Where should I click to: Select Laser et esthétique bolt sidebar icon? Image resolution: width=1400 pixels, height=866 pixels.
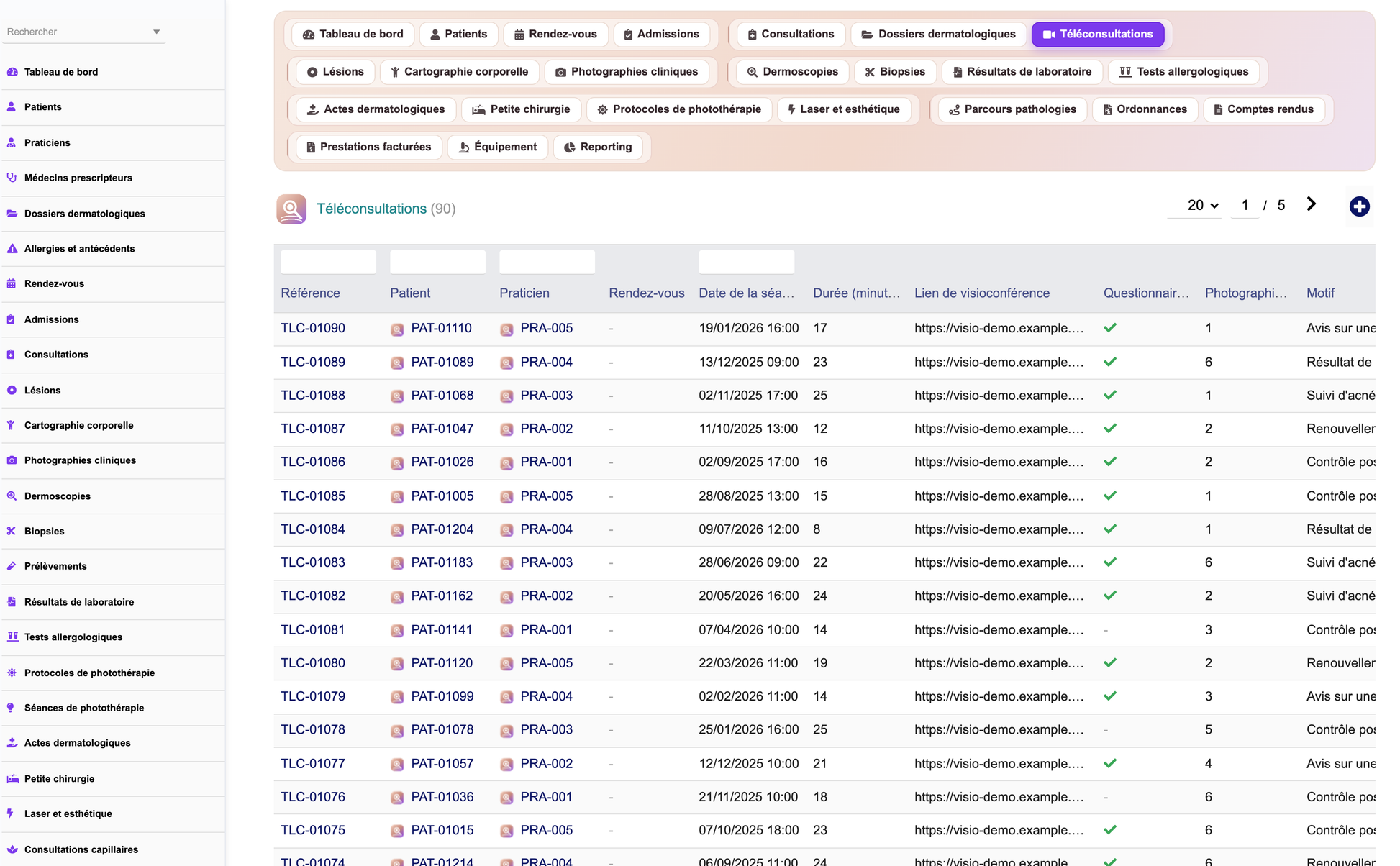click(x=12, y=813)
